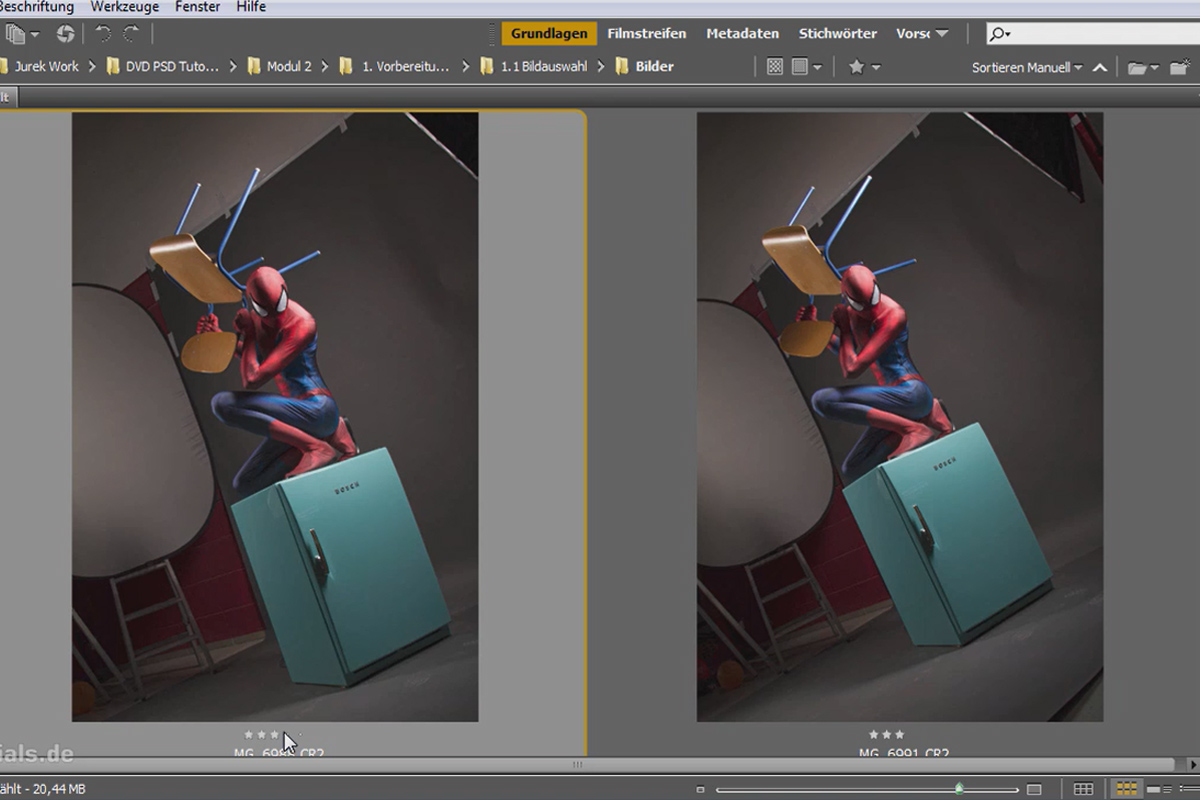
Task: Toggle ascending sort order arrow
Action: (x=1100, y=68)
